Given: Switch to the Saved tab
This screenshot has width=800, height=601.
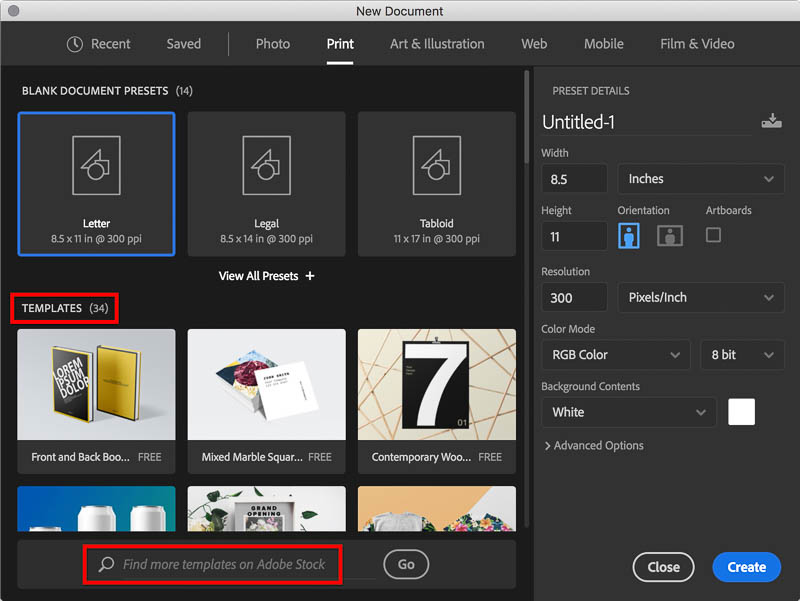Looking at the screenshot, I should tap(184, 44).
